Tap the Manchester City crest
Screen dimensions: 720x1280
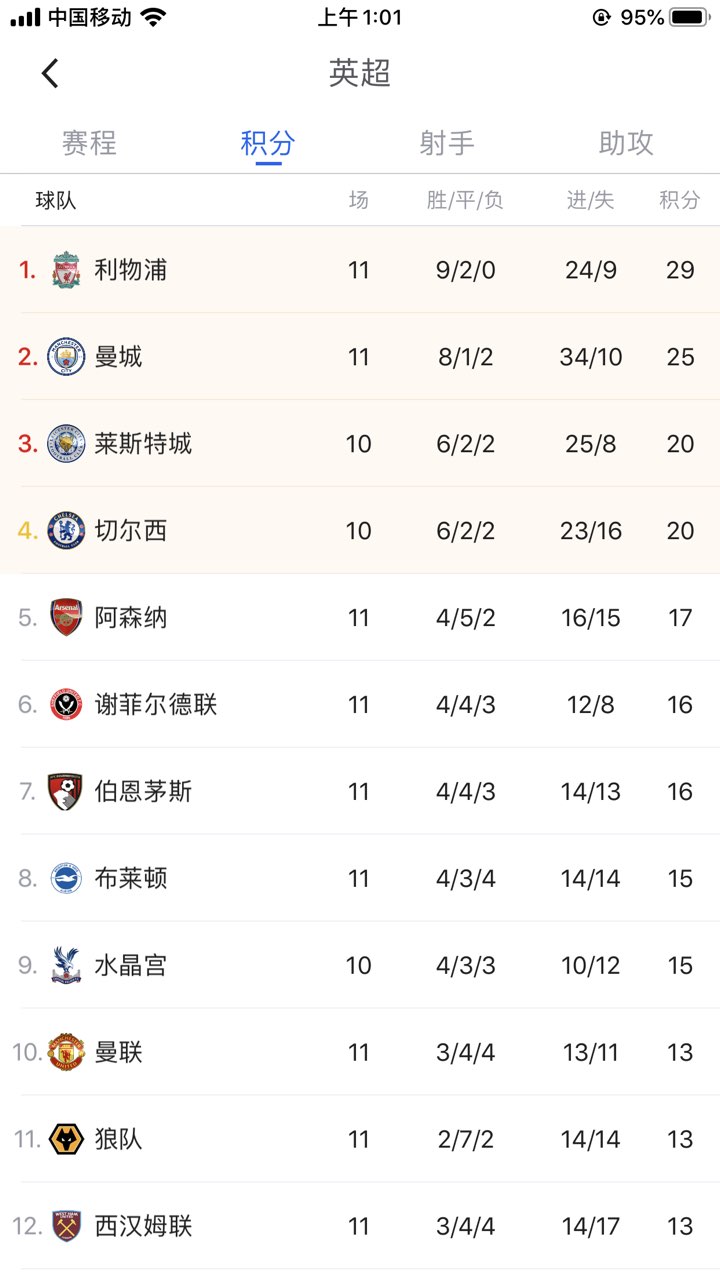pos(66,357)
